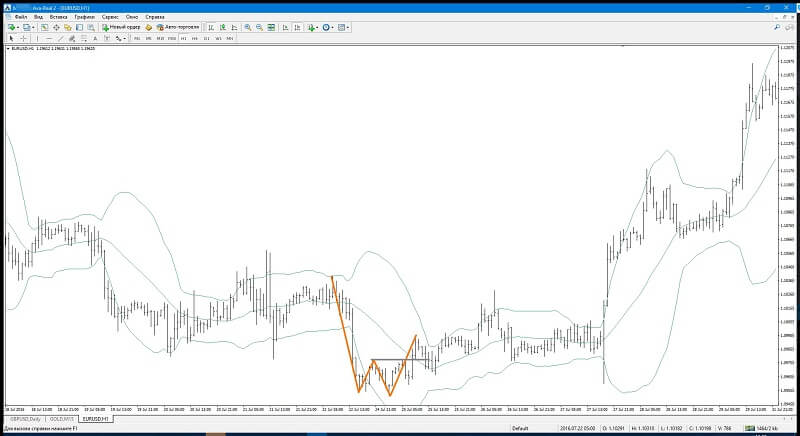Screen dimensions: 800x436
Task: Expand the indicators list dropdown arrow
Action: click(317, 28)
